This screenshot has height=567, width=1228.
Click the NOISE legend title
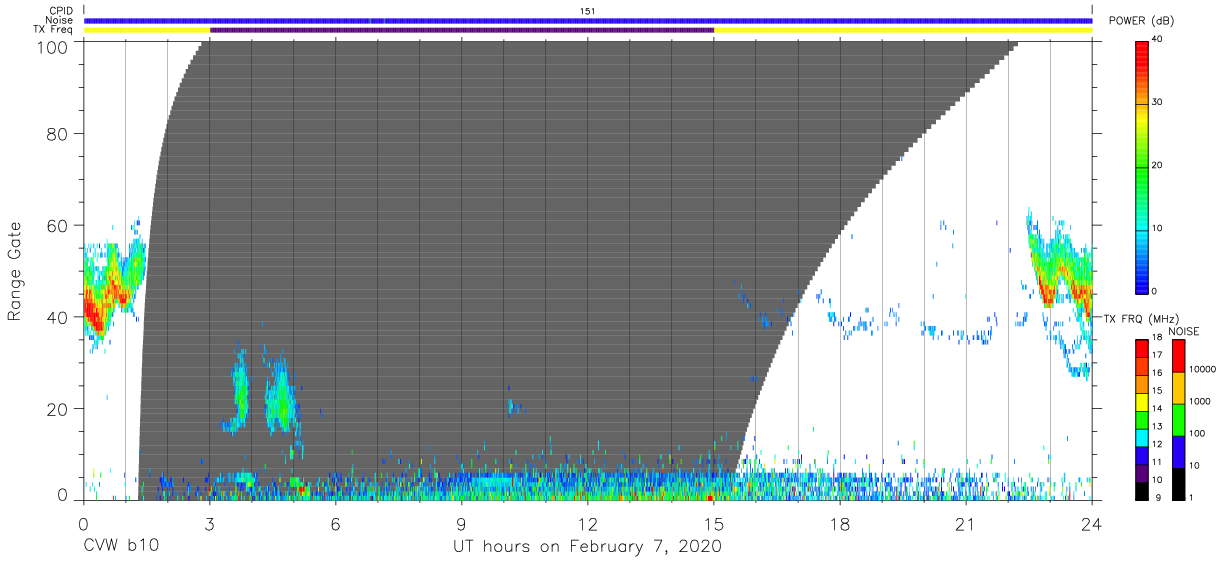(x=1184, y=331)
